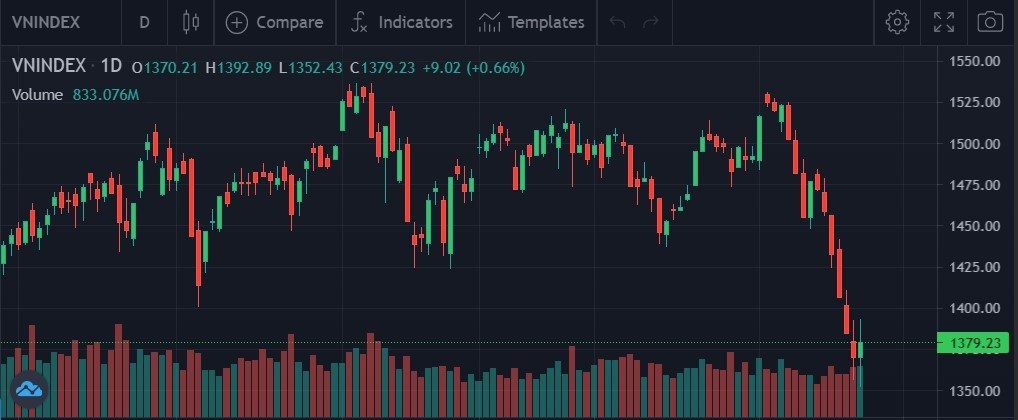
Task: Click the VNINDEX 1D chart legend title
Action: [66, 67]
